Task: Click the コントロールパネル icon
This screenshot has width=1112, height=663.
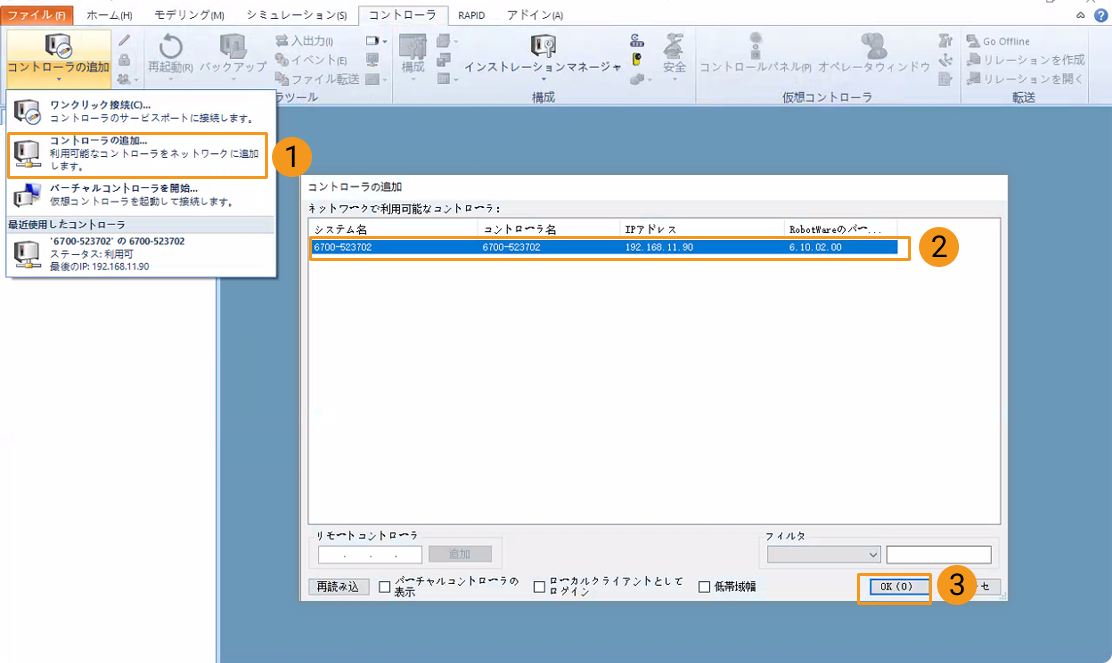Action: tap(755, 47)
